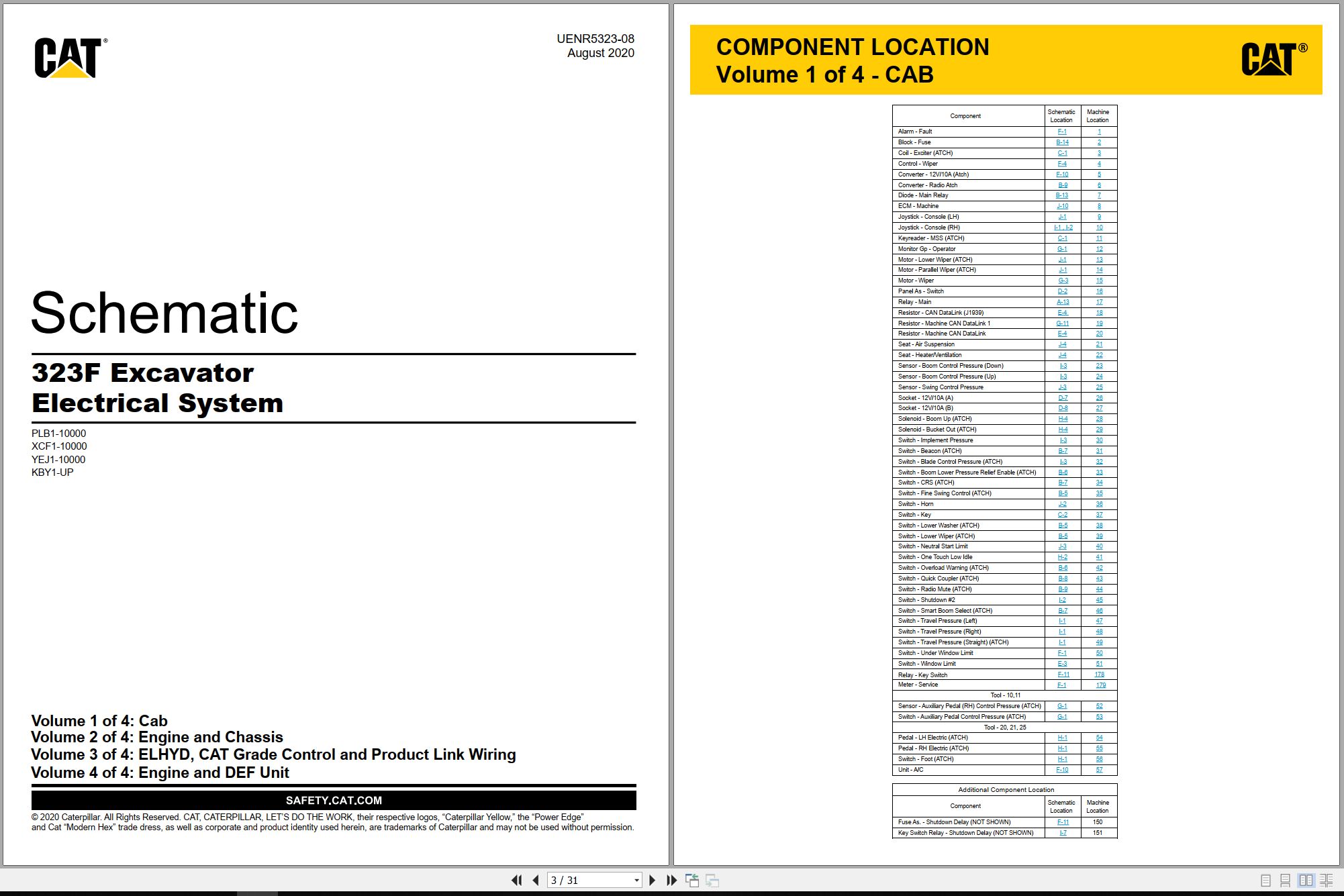Go to the first page

coord(516,880)
